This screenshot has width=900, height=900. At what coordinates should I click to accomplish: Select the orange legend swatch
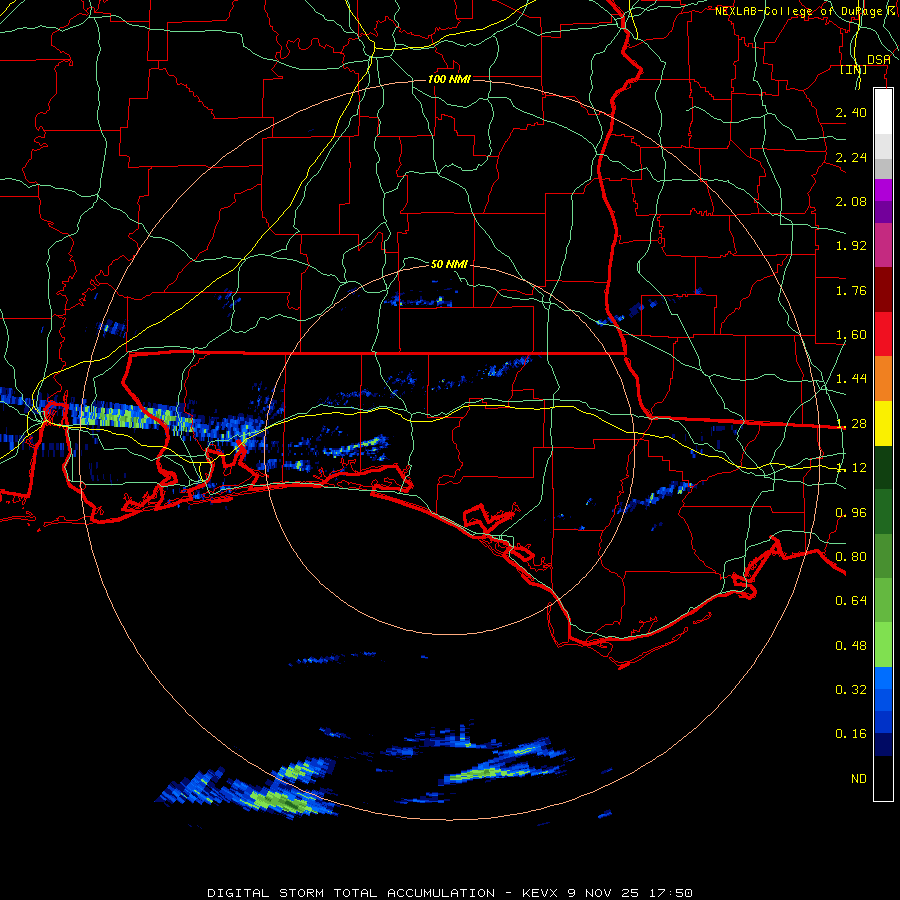(883, 379)
